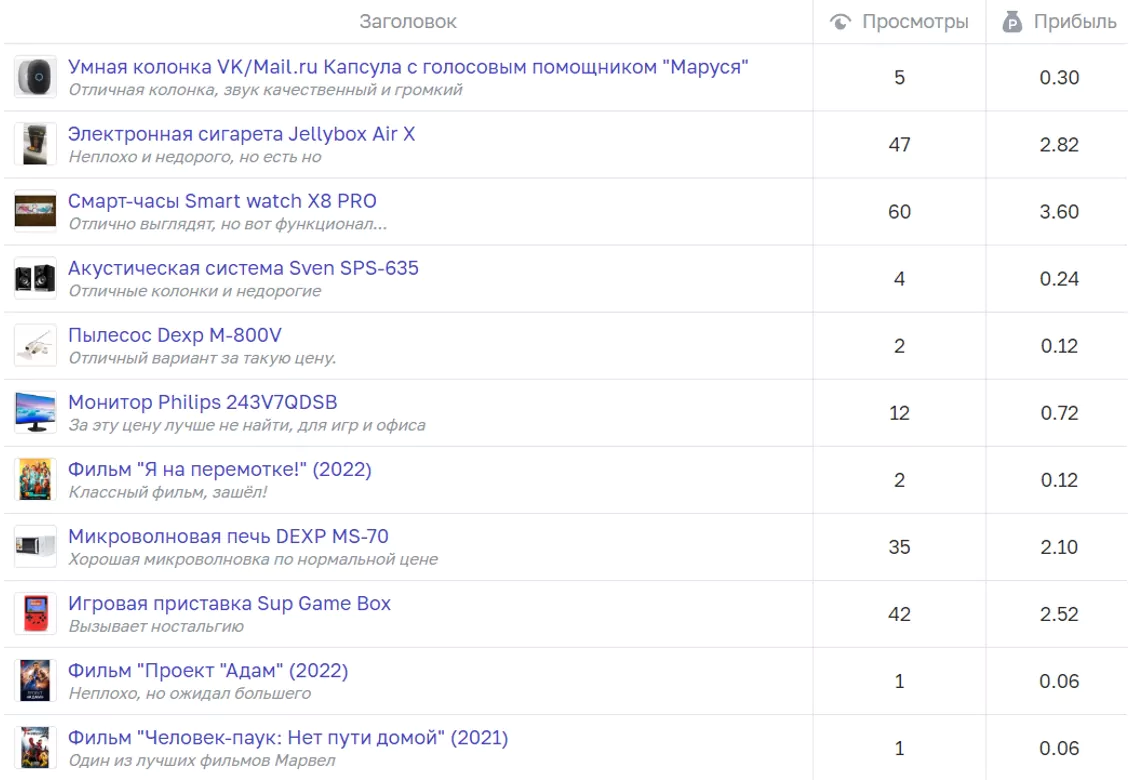Click views value 35 for DEXP microwave row
The image size is (1130, 783).
point(899,547)
